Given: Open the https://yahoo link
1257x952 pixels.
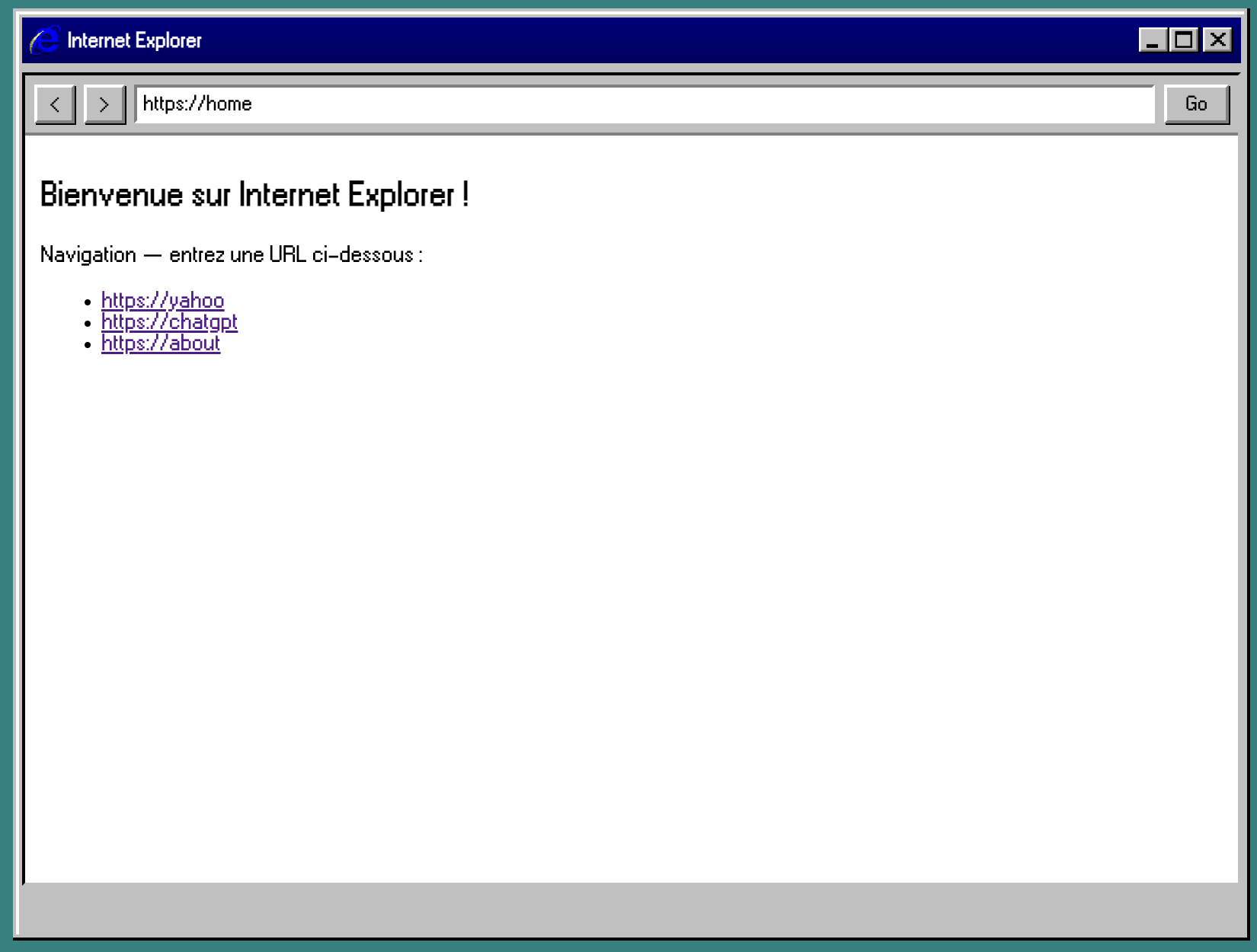Looking at the screenshot, I should coord(162,301).
